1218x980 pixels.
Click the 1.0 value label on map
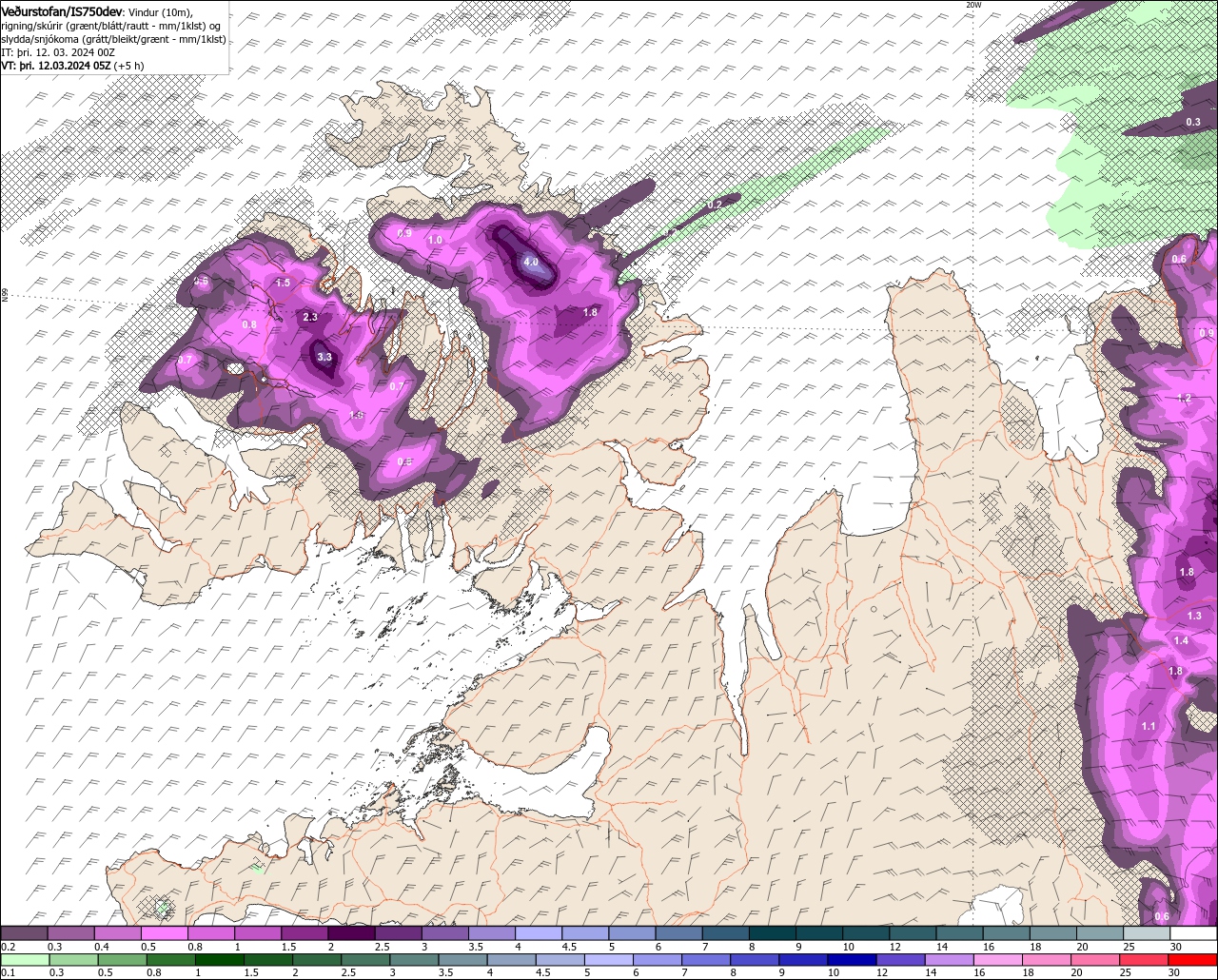[435, 240]
